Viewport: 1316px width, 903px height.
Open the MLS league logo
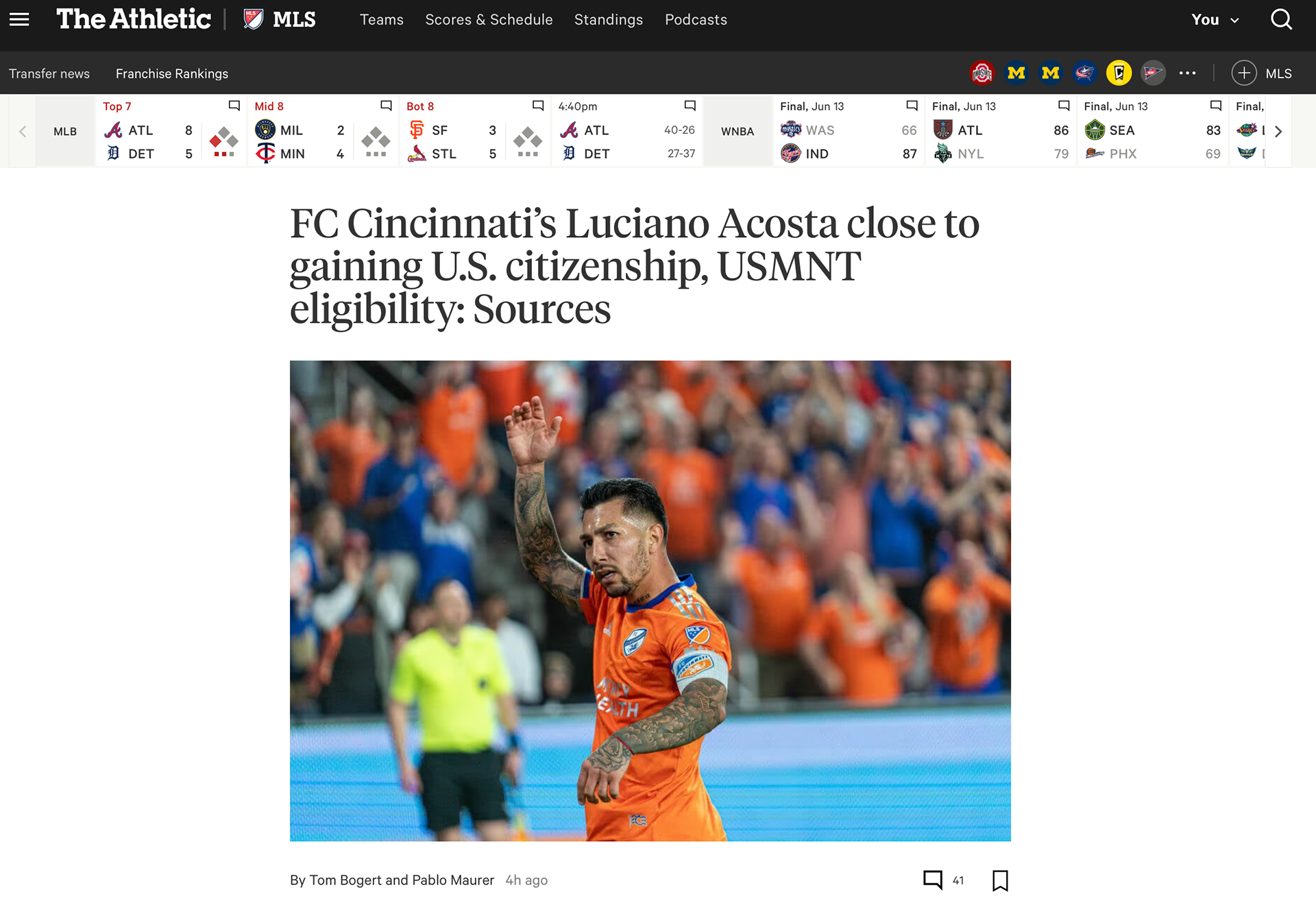[x=254, y=19]
